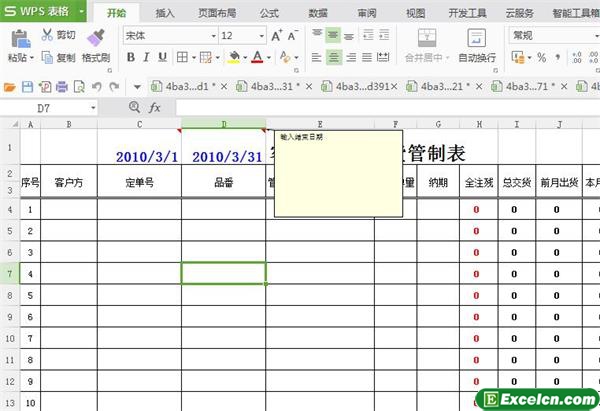Open the fill color dropdown arrow
Image resolution: width=600 pixels, height=411 pixels.
(x=245, y=58)
